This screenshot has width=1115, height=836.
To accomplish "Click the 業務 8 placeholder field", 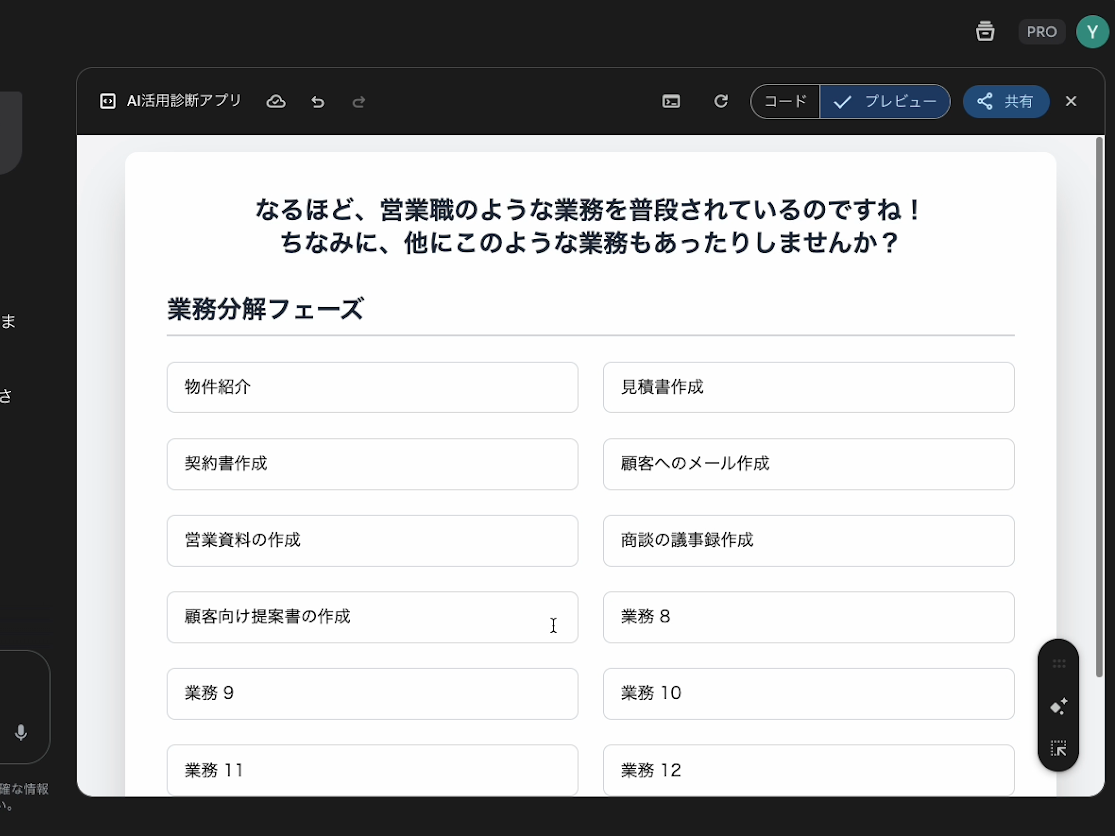I will click(808, 617).
